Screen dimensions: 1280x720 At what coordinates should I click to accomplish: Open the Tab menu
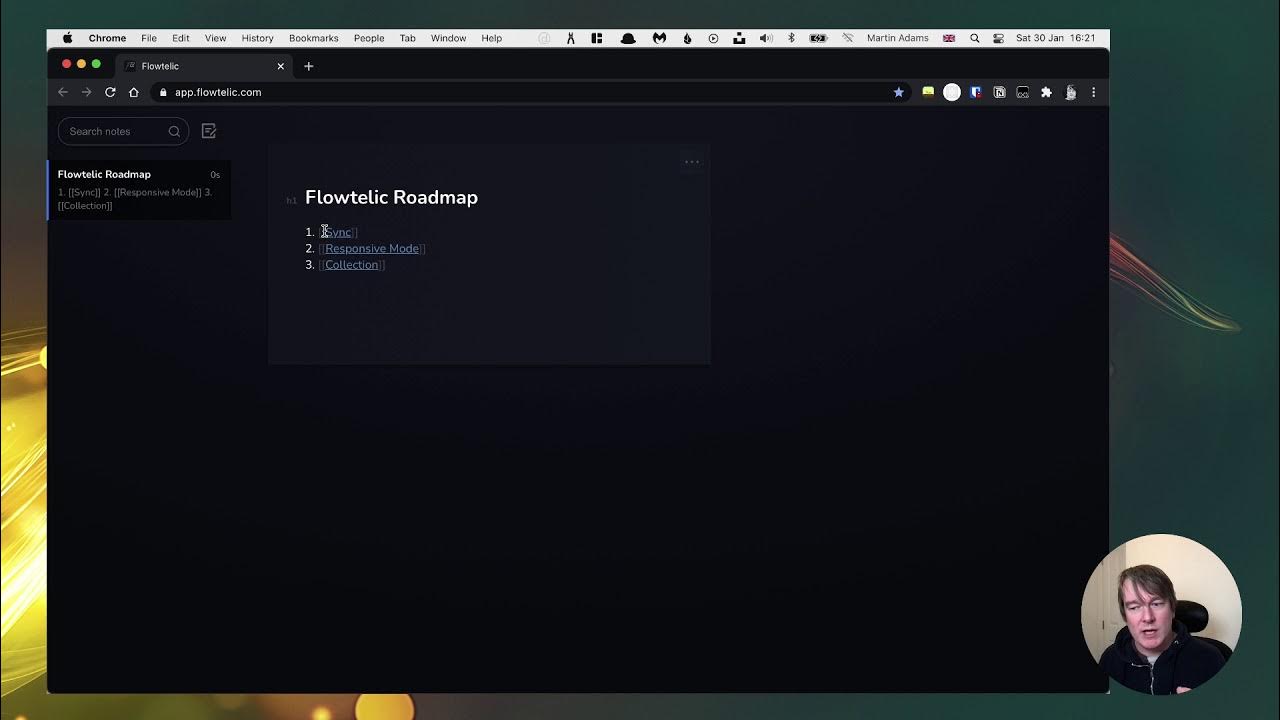407,38
